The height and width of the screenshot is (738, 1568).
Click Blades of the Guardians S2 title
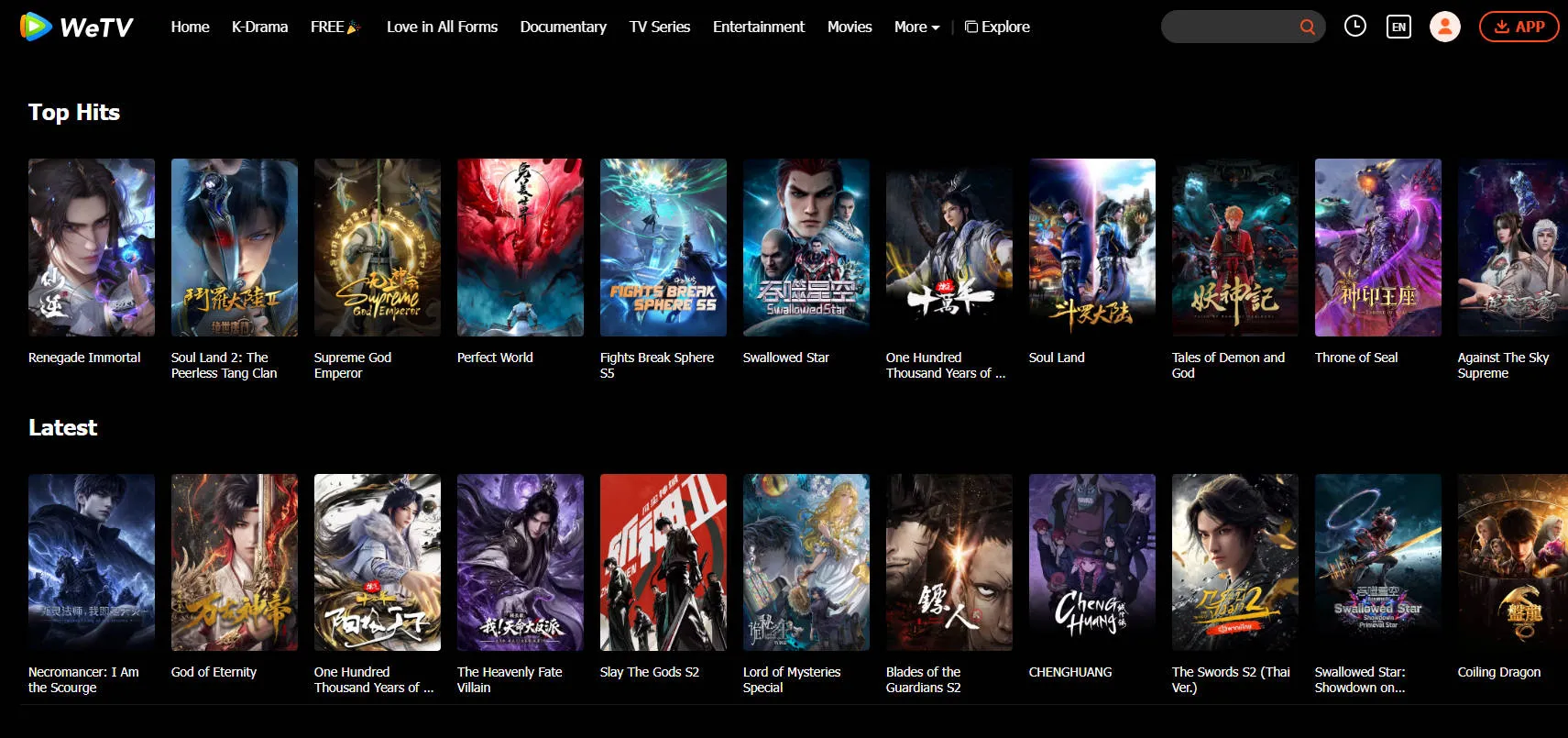[924, 679]
